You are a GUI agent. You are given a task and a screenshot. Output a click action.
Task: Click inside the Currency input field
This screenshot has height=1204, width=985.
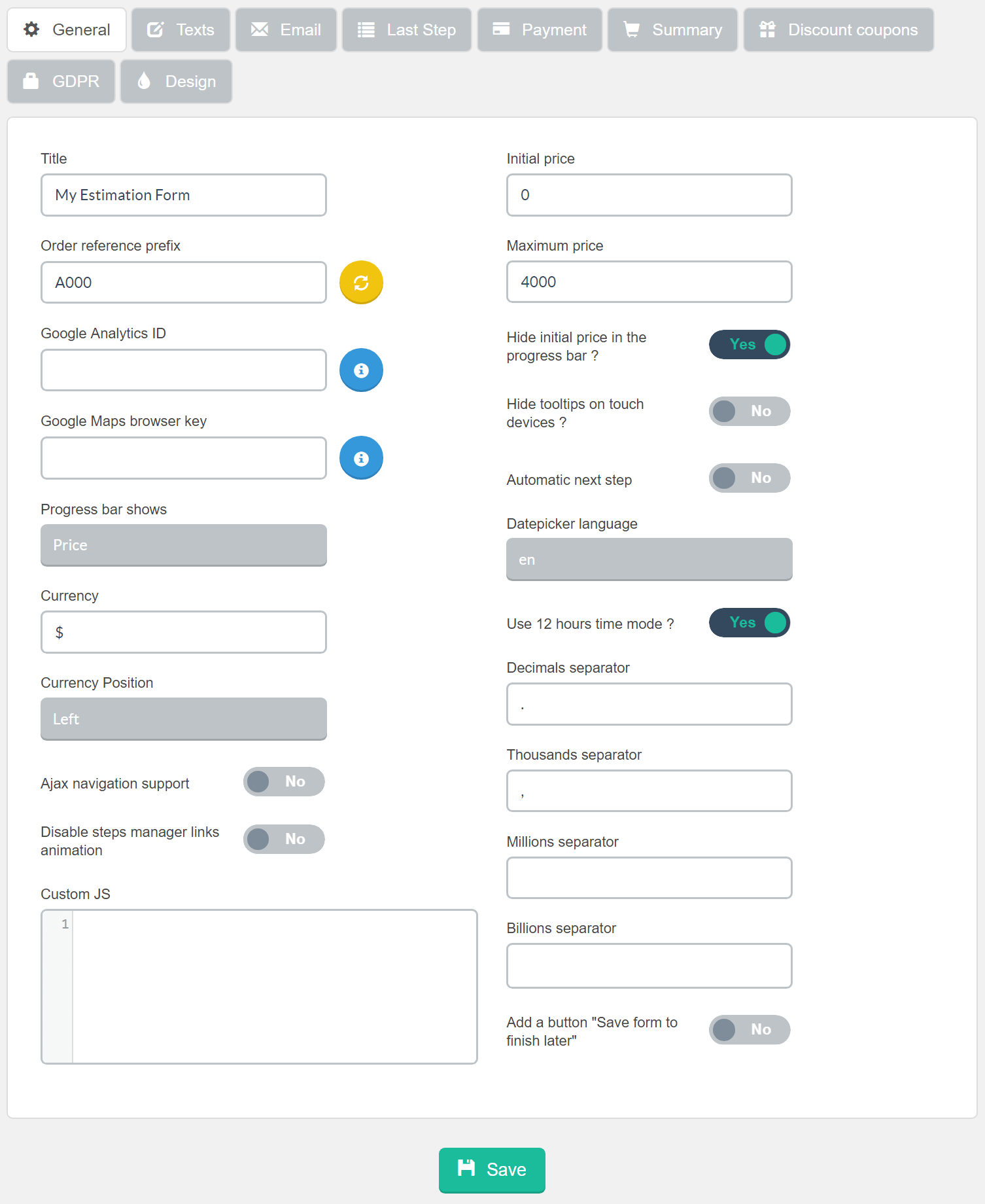click(x=183, y=631)
